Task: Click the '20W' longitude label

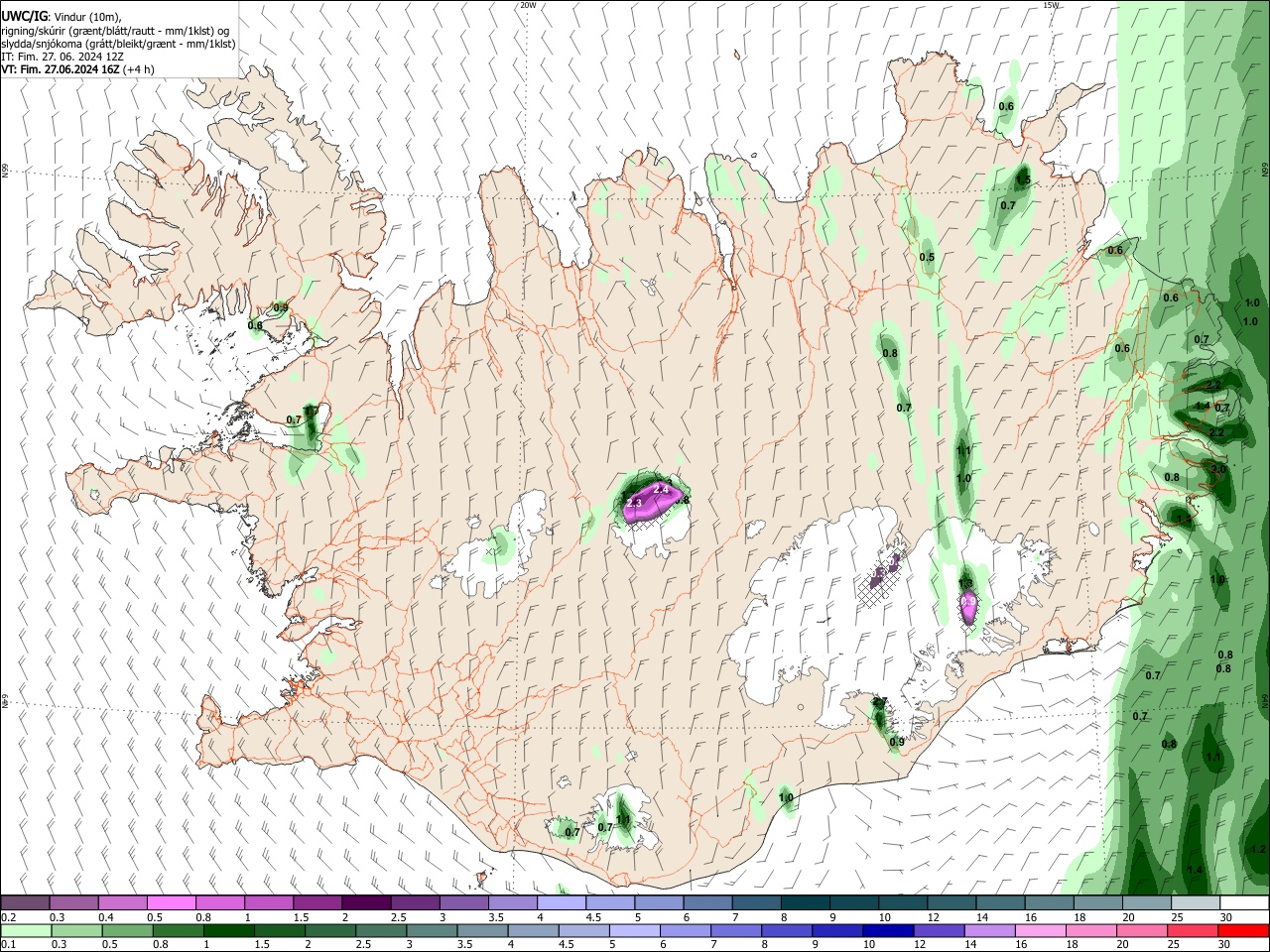Action: 528,5
